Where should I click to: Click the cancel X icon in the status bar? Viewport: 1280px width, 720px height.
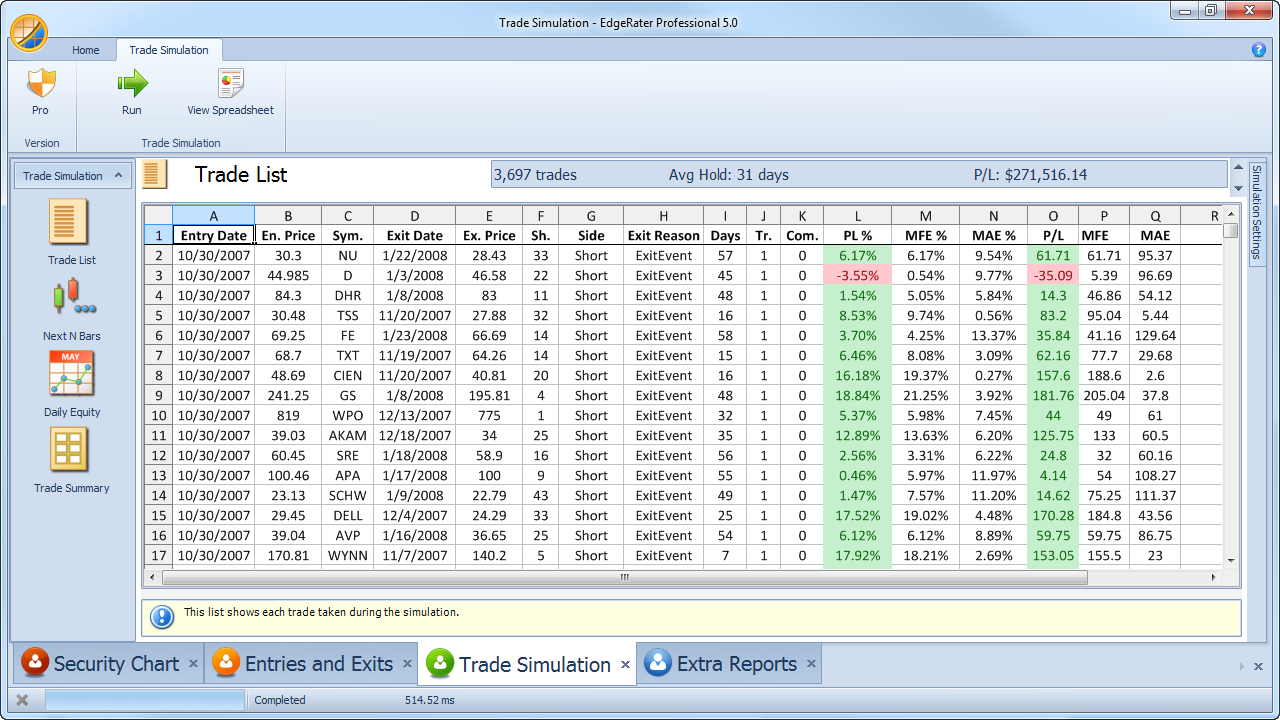click(x=23, y=700)
